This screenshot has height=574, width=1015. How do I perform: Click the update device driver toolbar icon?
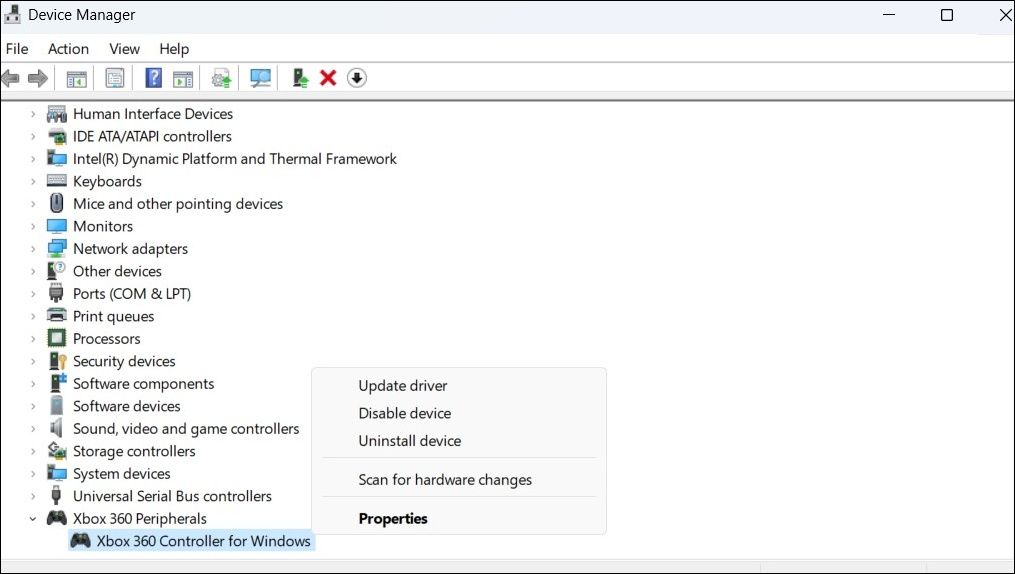click(x=221, y=78)
